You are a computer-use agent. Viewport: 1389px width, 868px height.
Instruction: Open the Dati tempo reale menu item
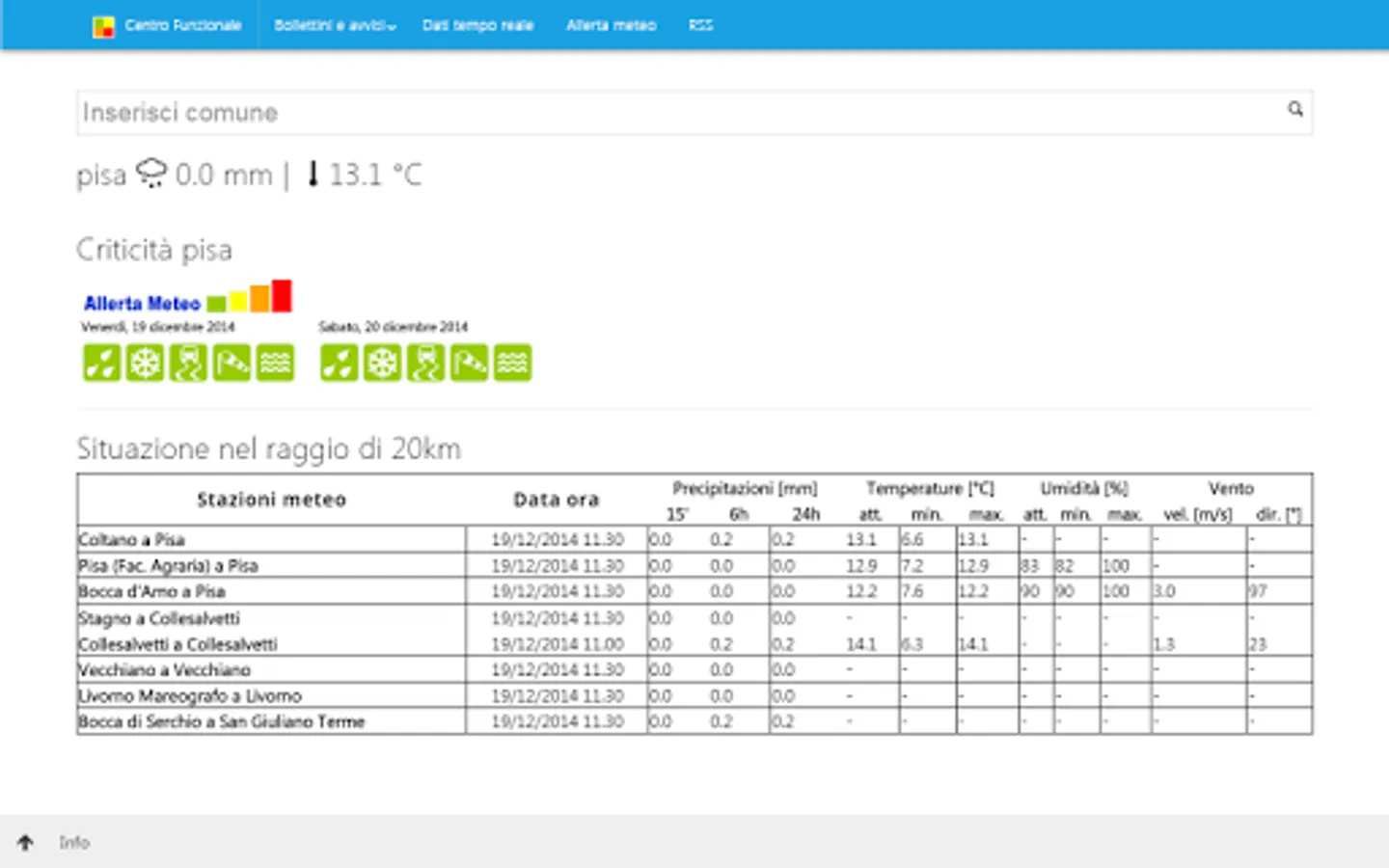point(477,25)
